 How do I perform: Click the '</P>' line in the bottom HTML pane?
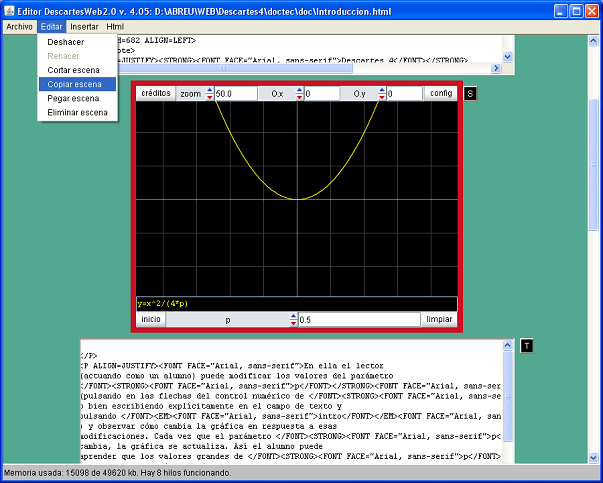(89, 356)
